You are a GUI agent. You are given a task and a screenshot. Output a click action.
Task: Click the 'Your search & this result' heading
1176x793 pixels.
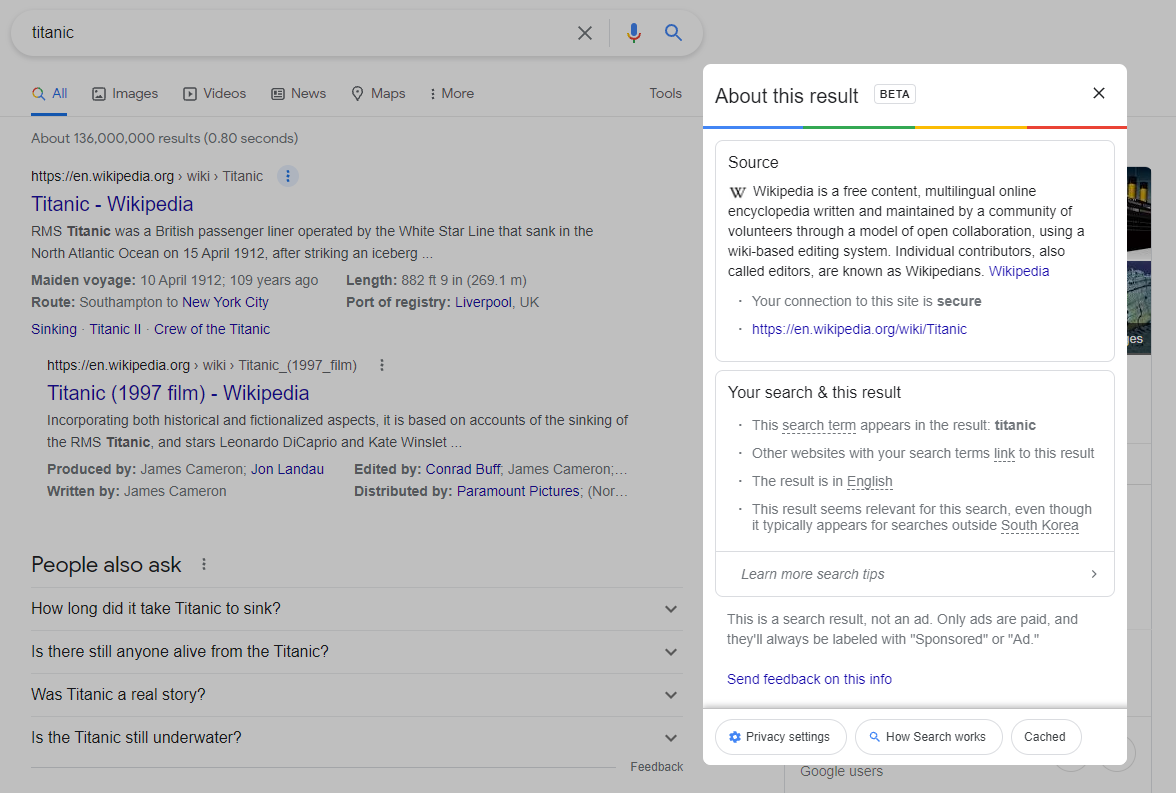pyautogui.click(x=814, y=393)
